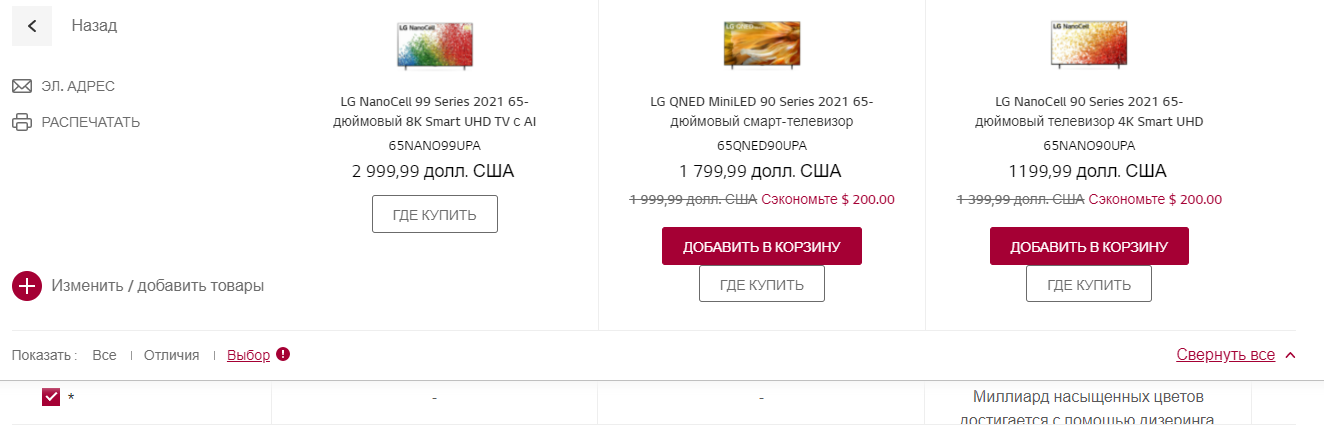Click the email envelope icon
The height and width of the screenshot is (446, 1324).
(22, 86)
